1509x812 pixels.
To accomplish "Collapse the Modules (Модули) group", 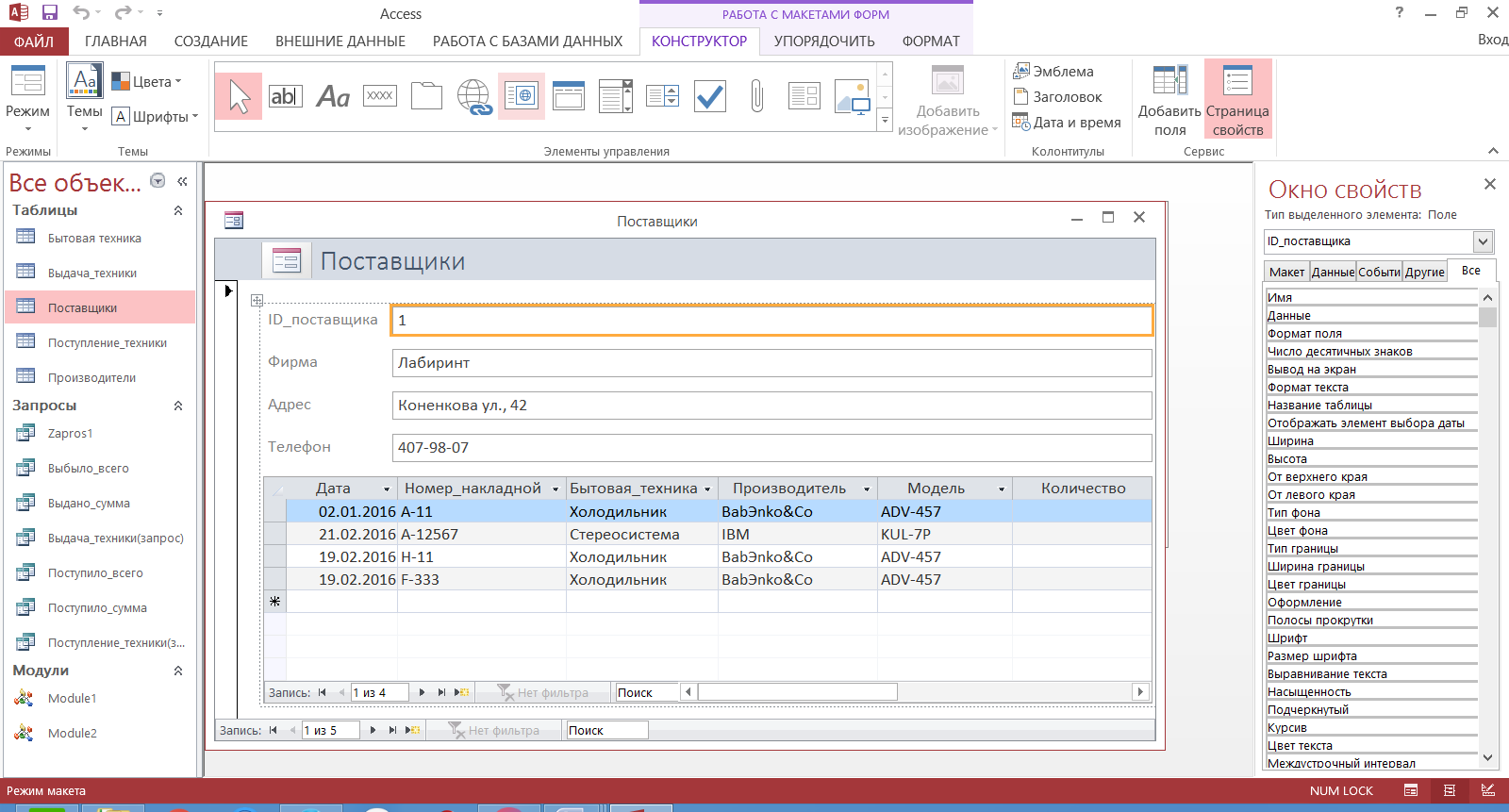I will coord(178,671).
